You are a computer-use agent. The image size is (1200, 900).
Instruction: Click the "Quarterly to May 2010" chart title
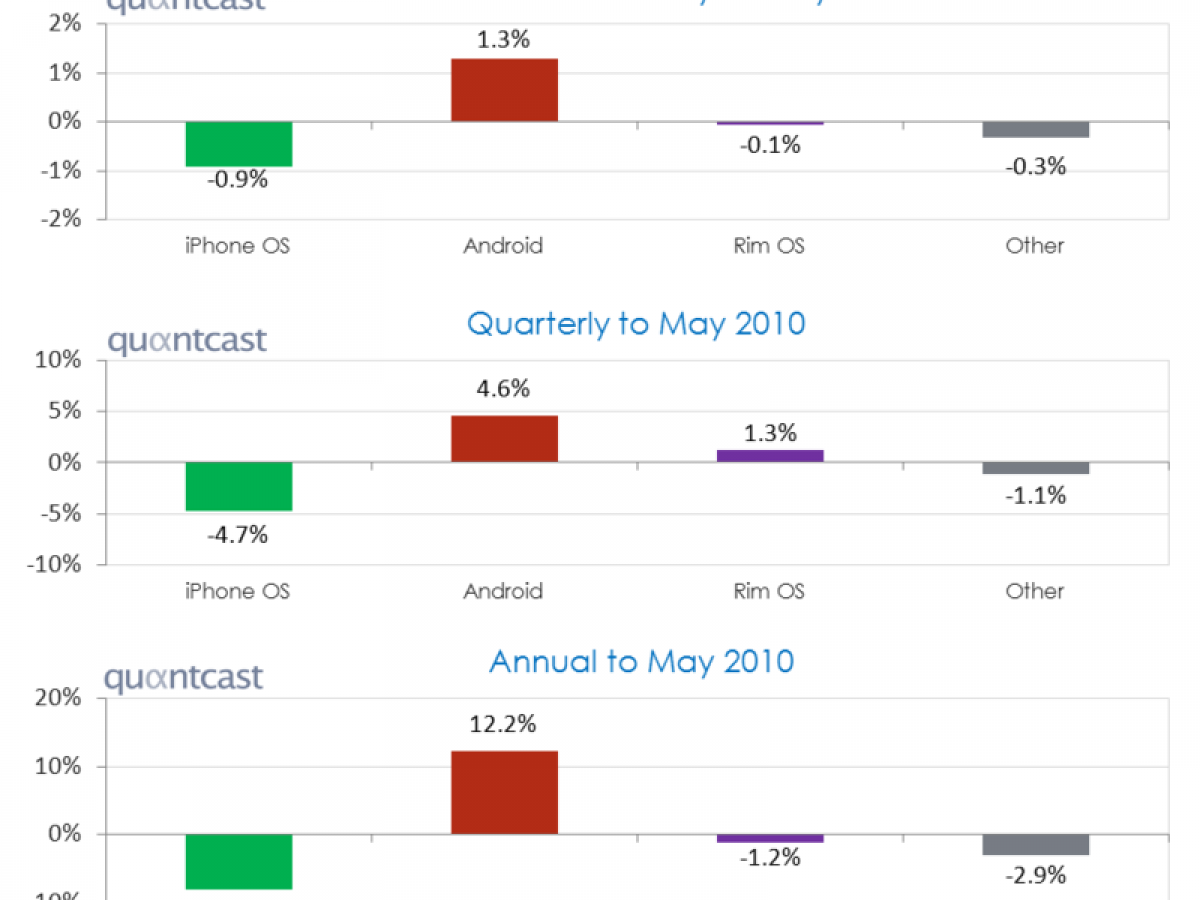point(636,324)
